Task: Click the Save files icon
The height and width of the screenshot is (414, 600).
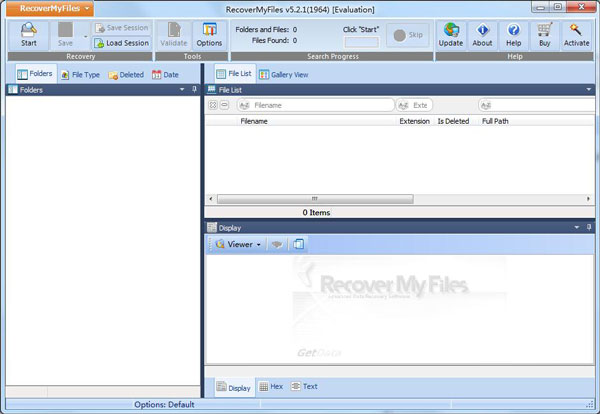Action: click(x=65, y=35)
